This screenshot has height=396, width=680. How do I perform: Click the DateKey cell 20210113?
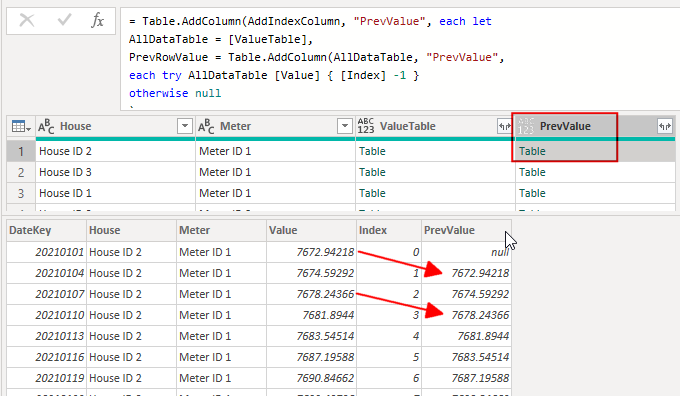[46, 336]
